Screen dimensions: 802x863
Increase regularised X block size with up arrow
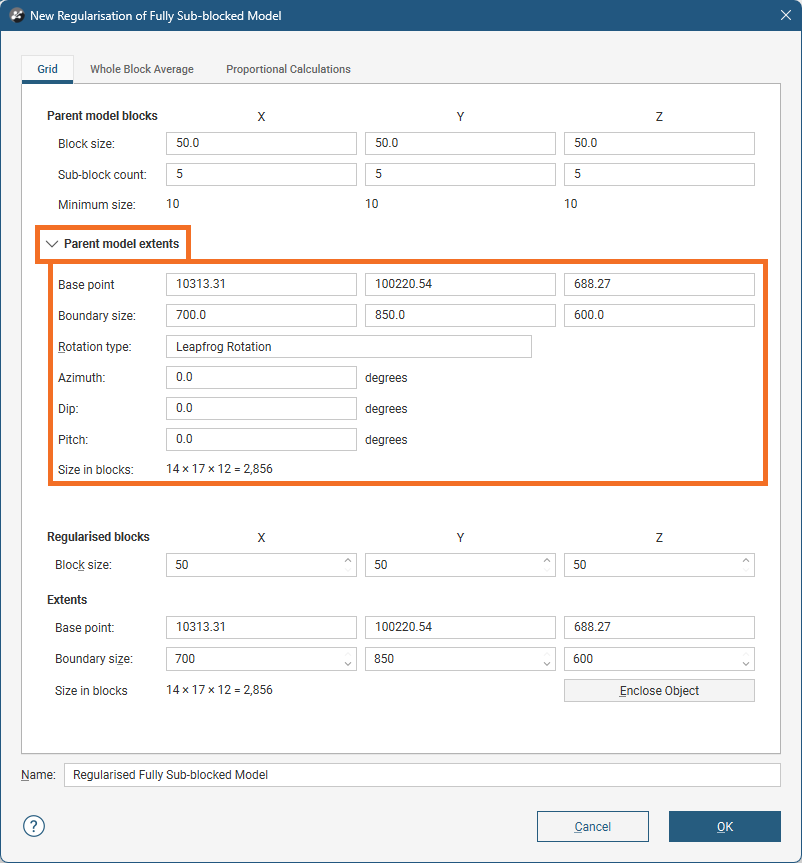(348, 561)
